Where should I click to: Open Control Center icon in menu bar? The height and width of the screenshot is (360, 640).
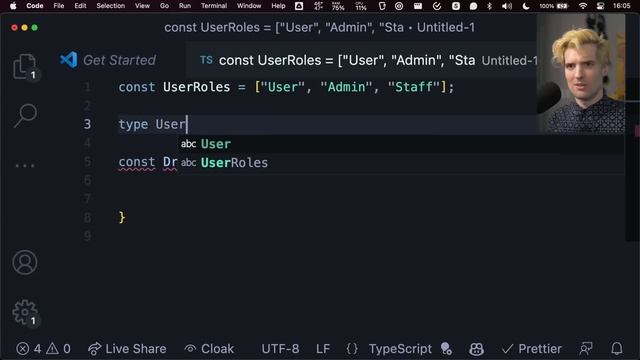tap(600, 6)
